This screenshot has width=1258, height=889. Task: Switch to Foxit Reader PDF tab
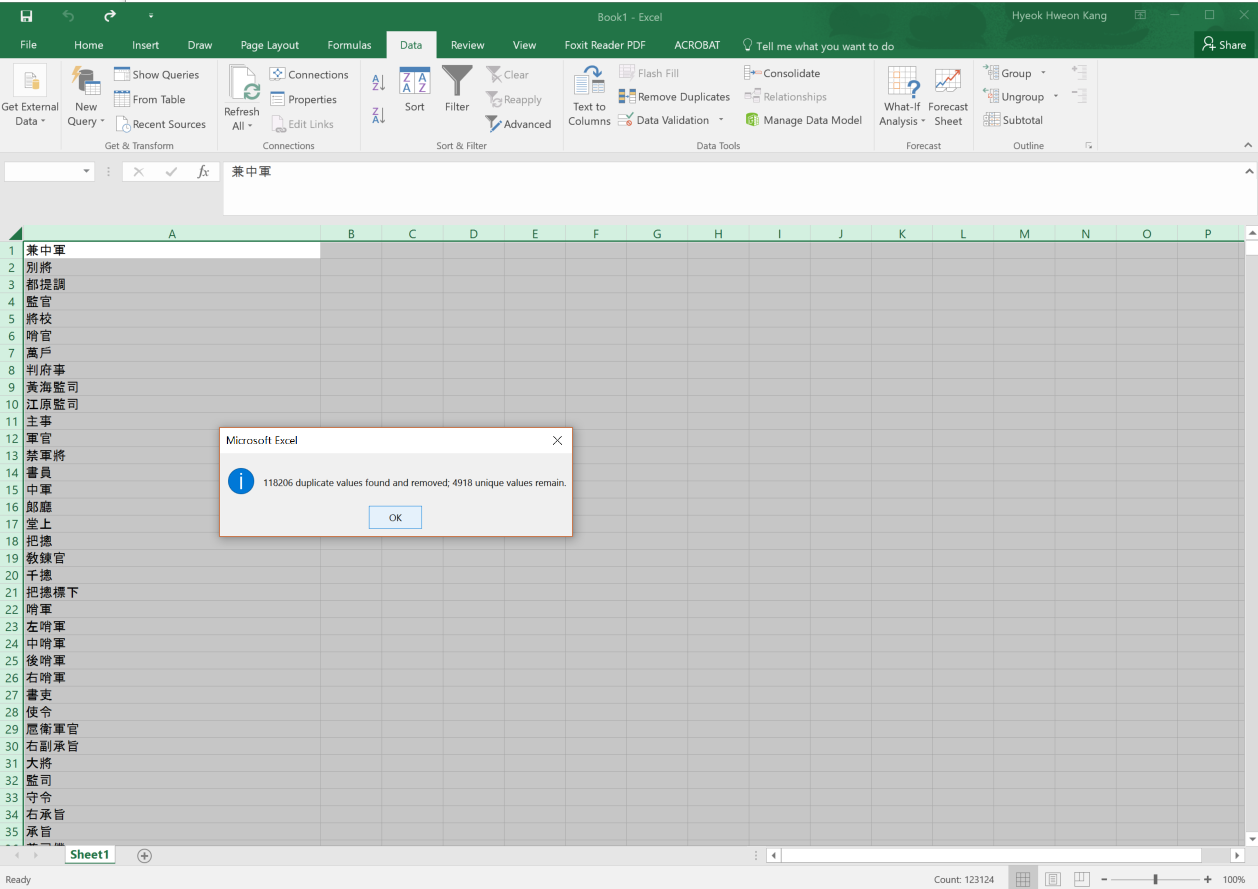coord(605,45)
